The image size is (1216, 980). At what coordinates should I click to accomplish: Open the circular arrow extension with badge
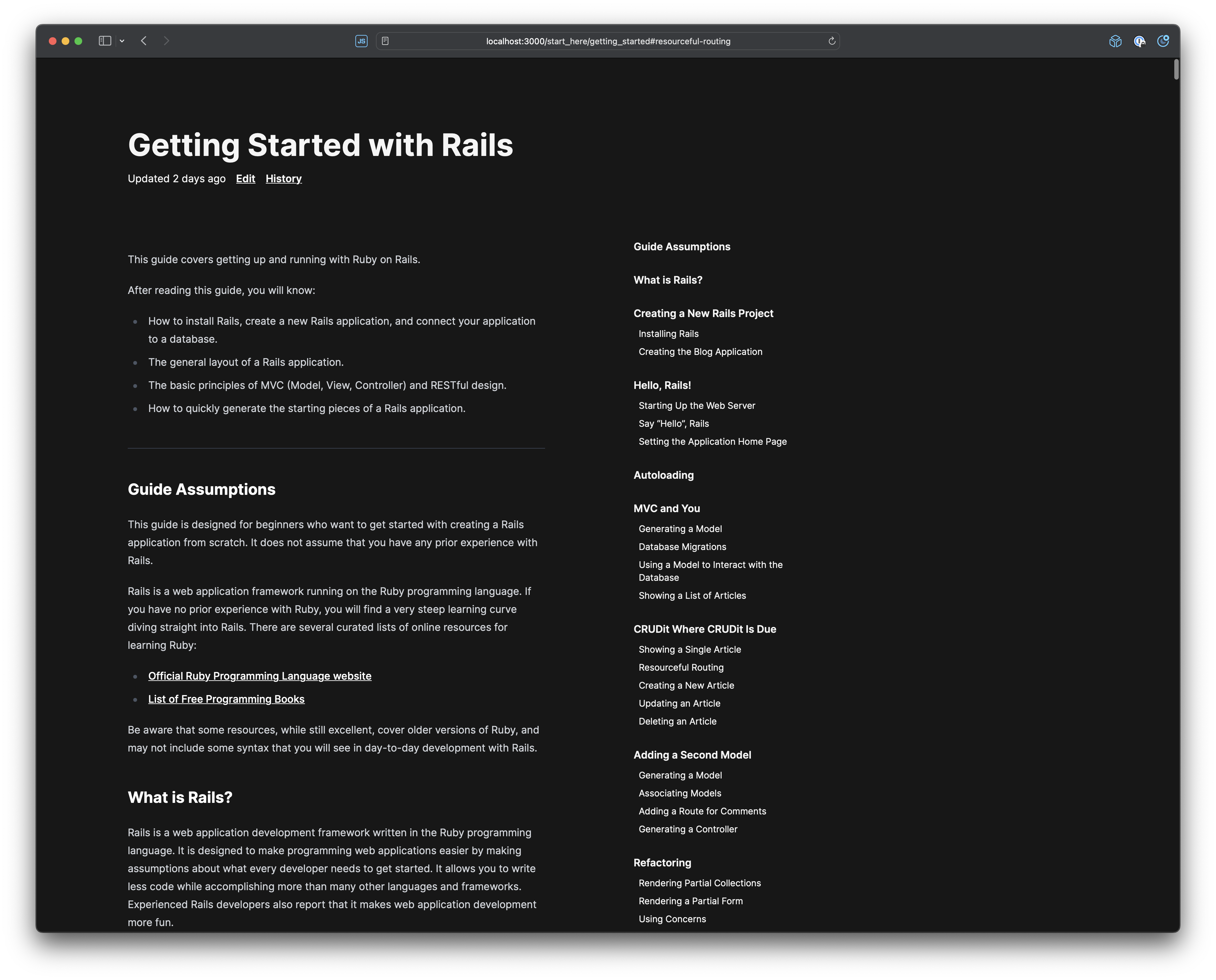(1163, 41)
